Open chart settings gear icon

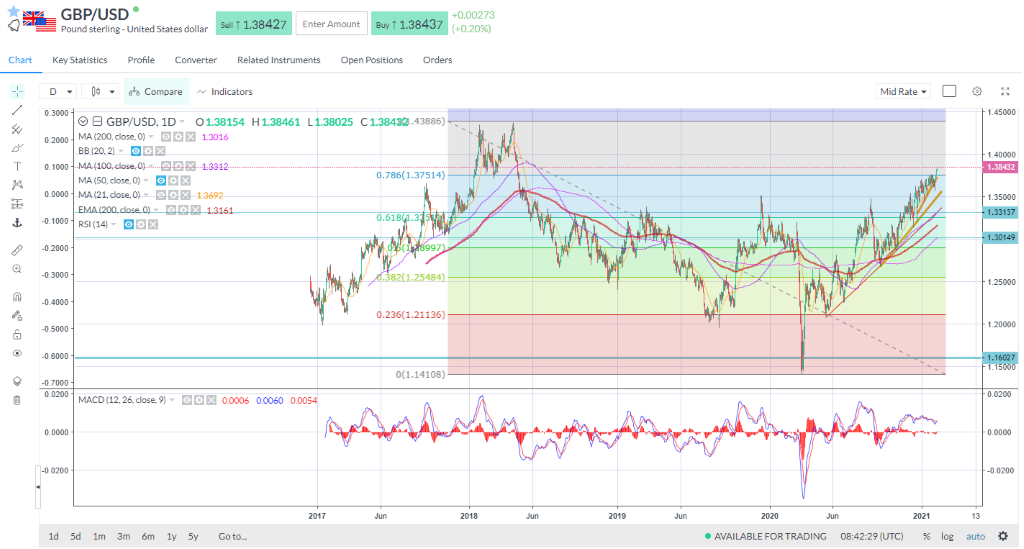[x=977, y=91]
